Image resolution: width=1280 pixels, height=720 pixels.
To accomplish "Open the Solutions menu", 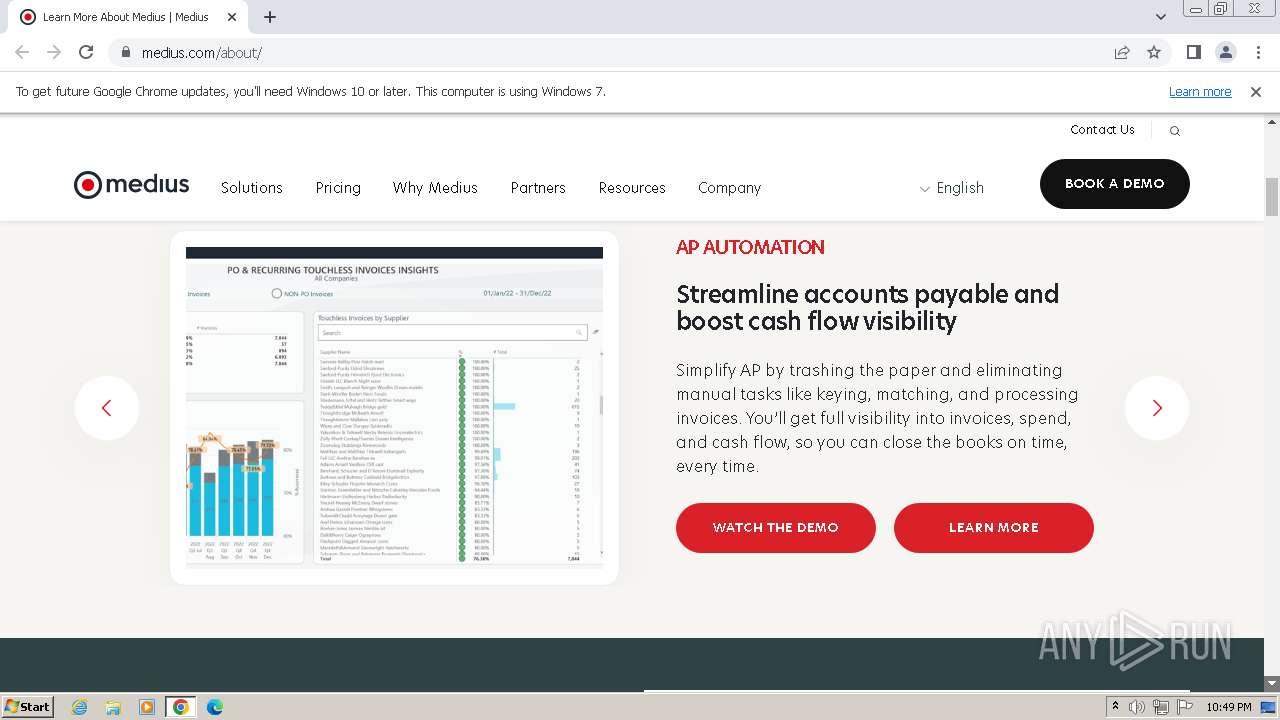I will pyautogui.click(x=252, y=188).
